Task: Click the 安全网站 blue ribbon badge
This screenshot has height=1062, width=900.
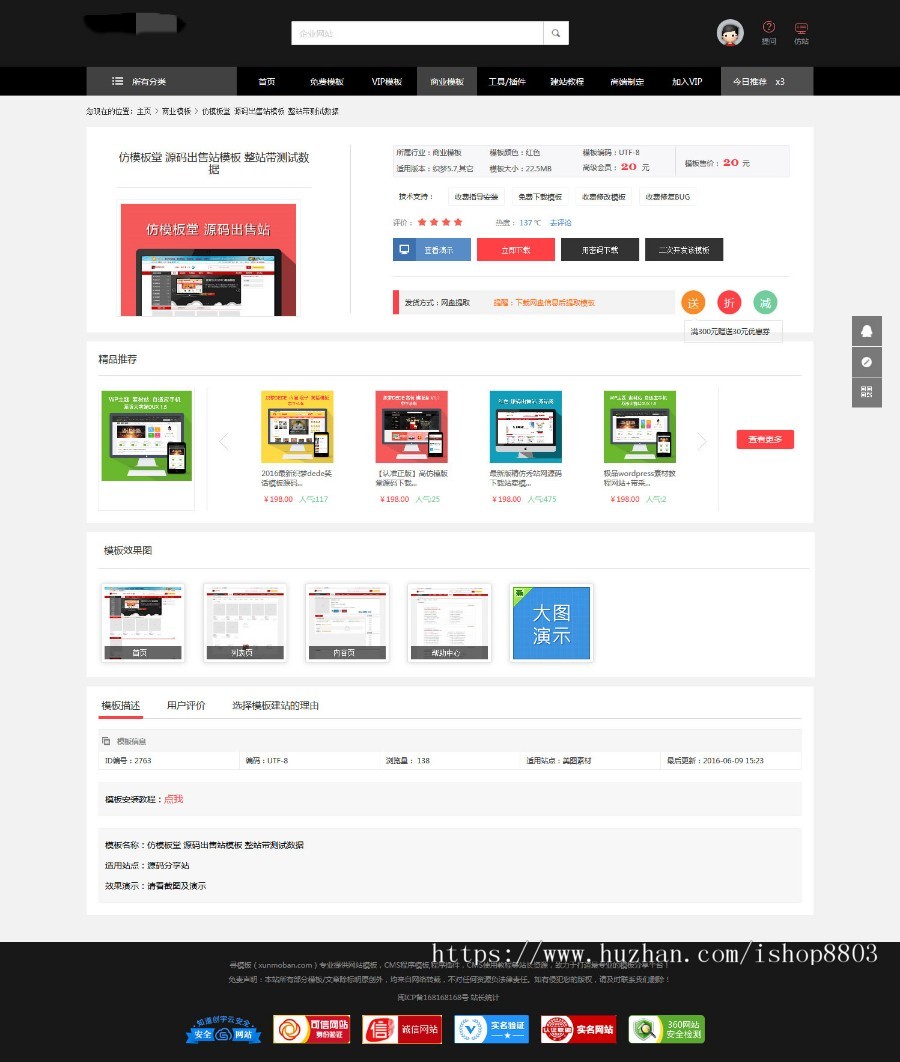Action: [223, 1029]
